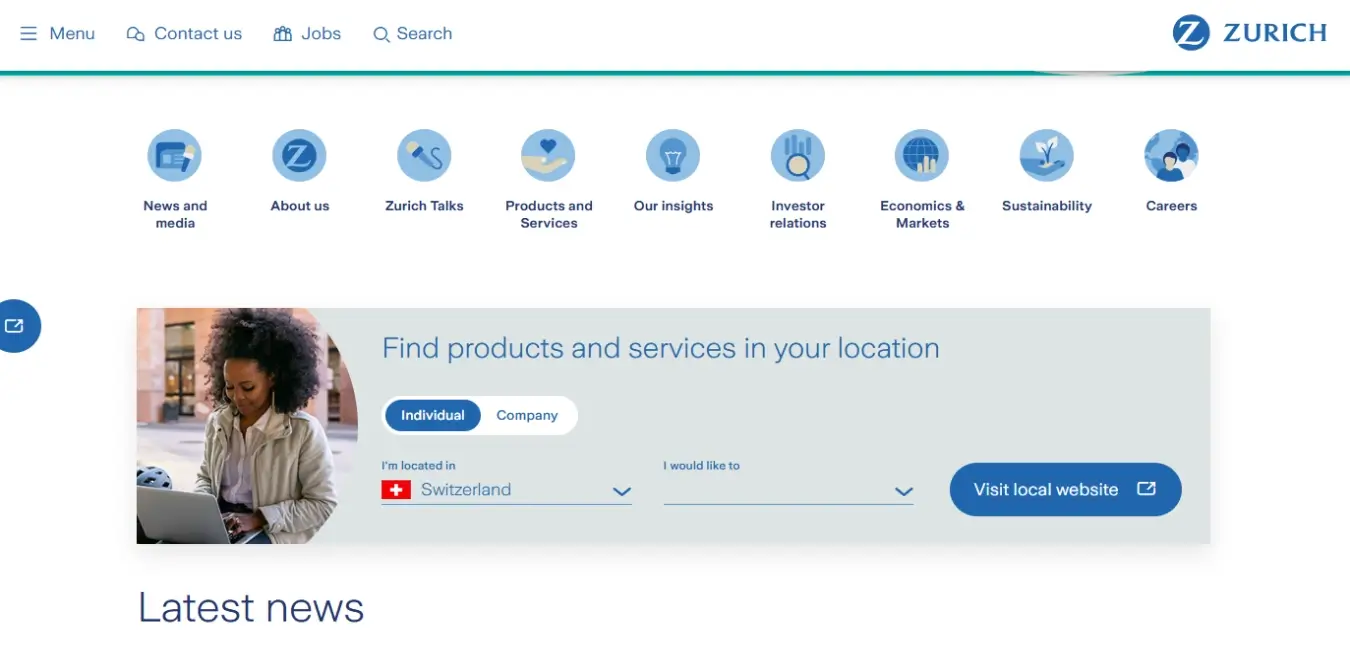The width and height of the screenshot is (1350, 654).
Task: Open the Our insights lightbulb icon
Action: [673, 156]
